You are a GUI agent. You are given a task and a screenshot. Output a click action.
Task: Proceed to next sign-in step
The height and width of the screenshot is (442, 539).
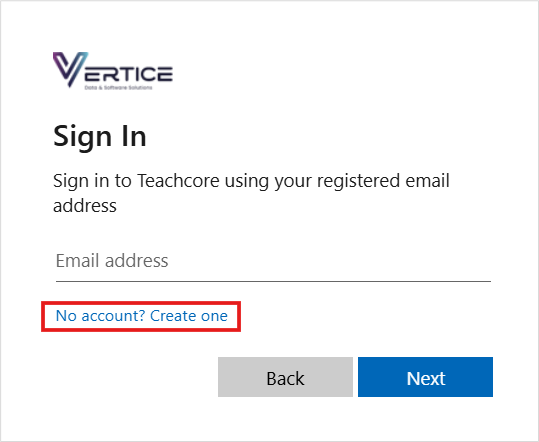[x=425, y=377]
